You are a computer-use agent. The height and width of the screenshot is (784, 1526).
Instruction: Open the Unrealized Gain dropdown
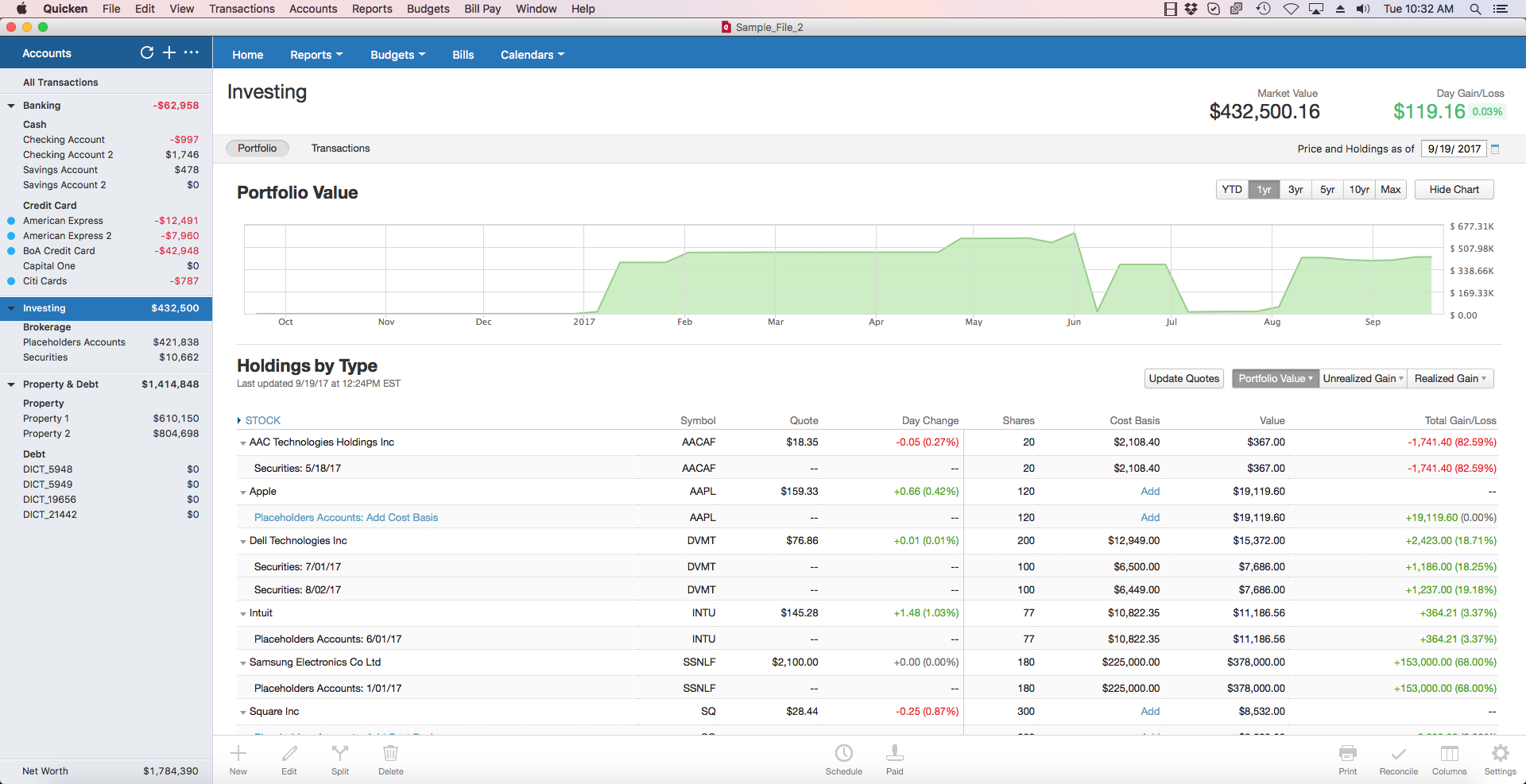(1362, 379)
